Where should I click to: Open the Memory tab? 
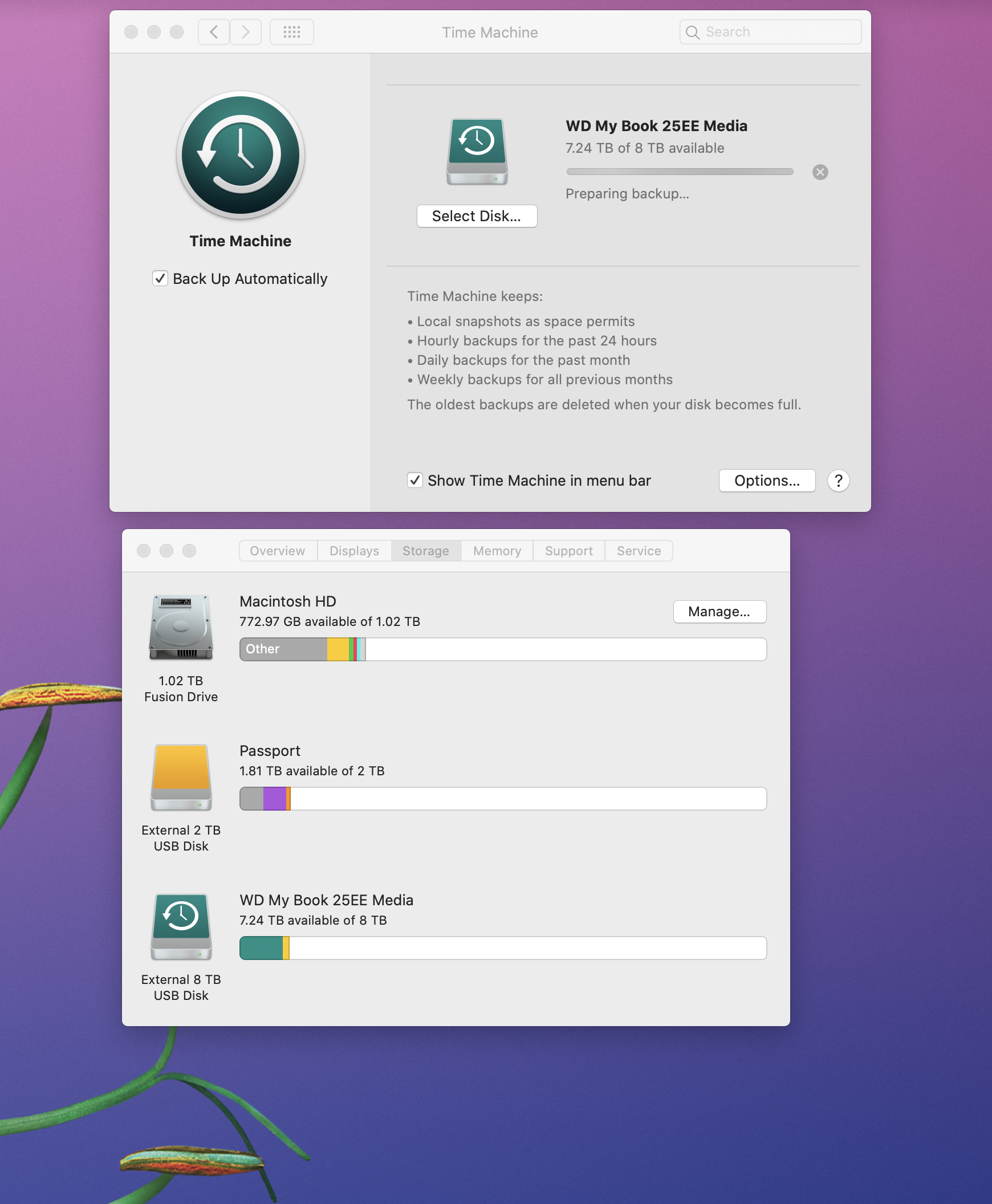[497, 551]
